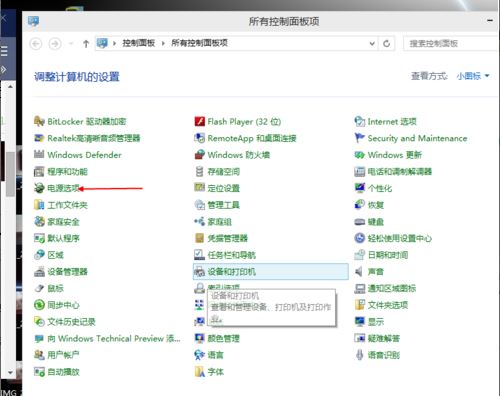Click 文件历史记录 link
This screenshot has height=396, width=500.
tap(71, 322)
